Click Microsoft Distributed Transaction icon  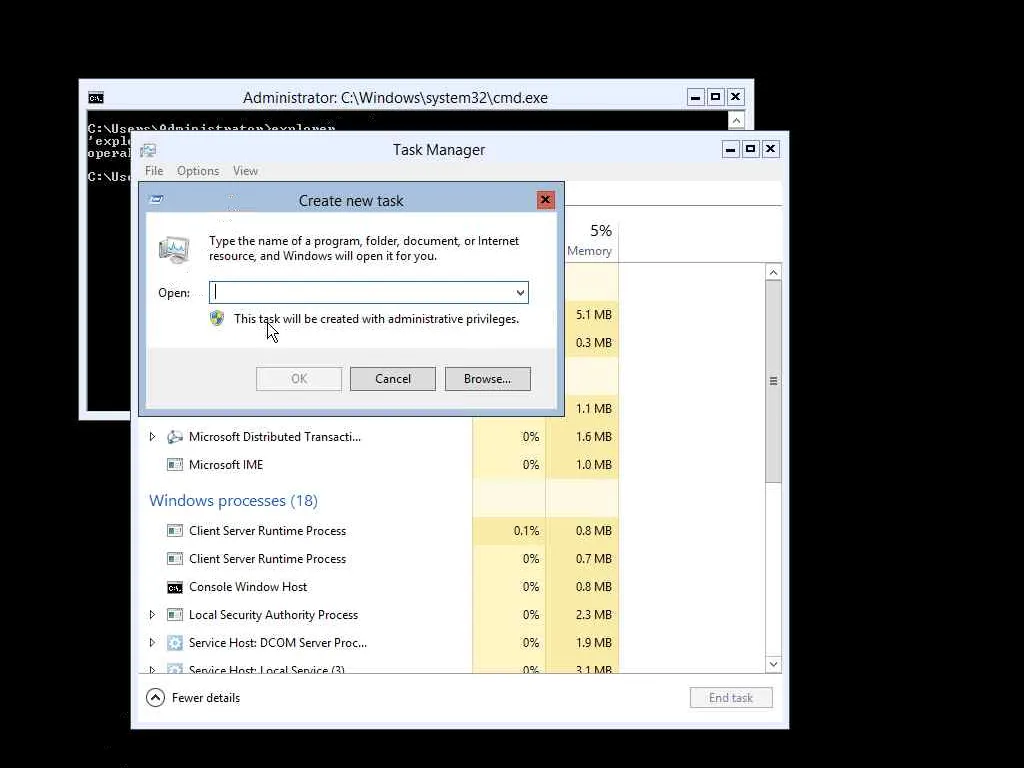(174, 437)
